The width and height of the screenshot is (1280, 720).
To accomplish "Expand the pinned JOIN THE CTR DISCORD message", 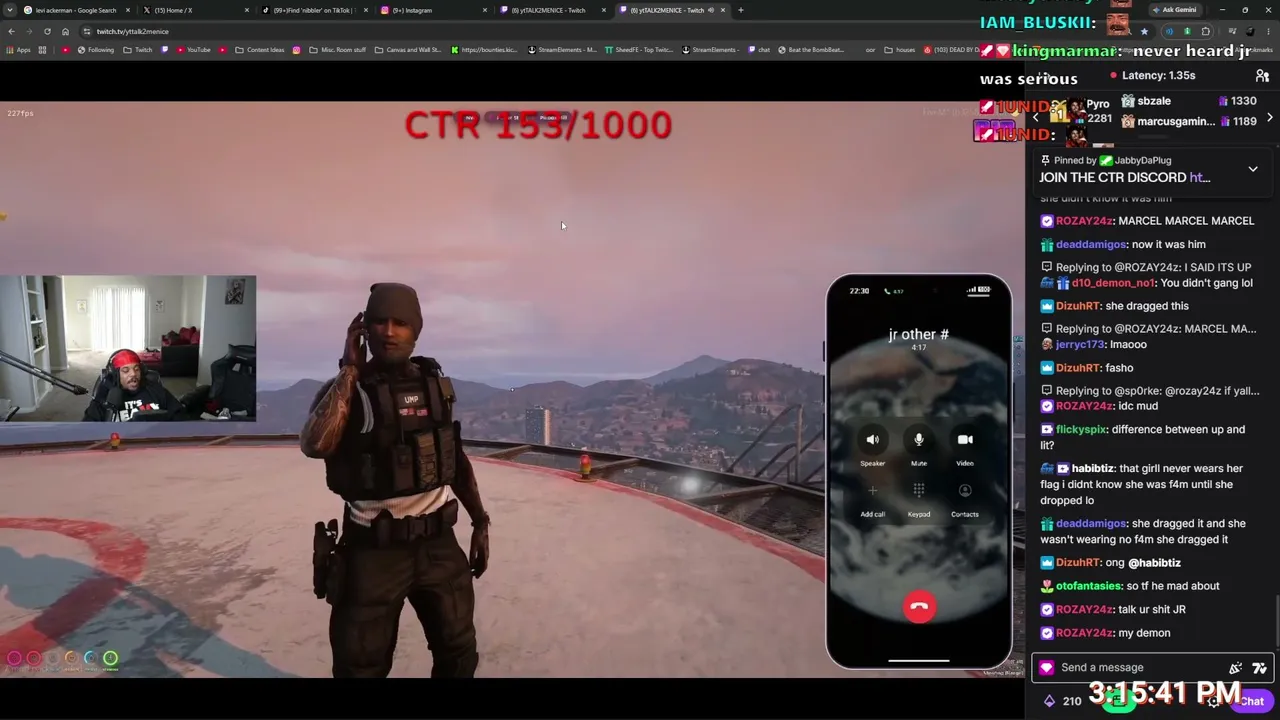I will point(1253,169).
